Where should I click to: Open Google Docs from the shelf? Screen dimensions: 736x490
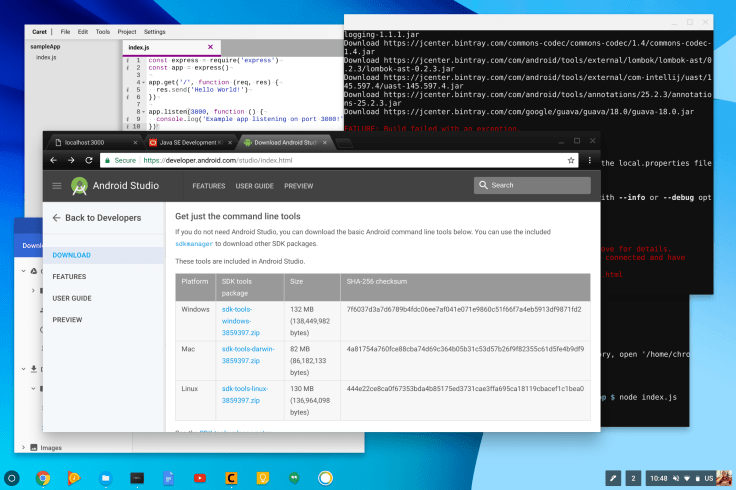[169, 478]
